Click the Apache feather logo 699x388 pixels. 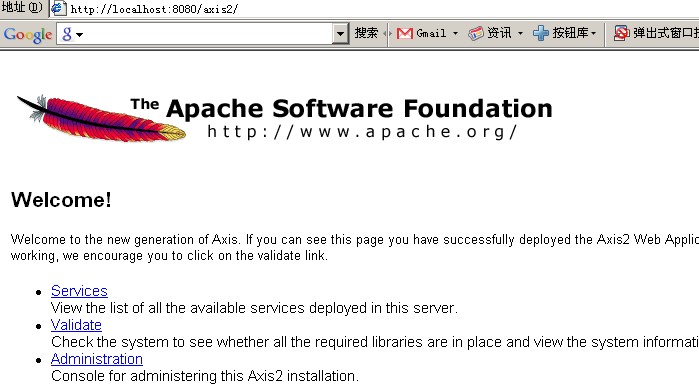pyautogui.click(x=102, y=118)
